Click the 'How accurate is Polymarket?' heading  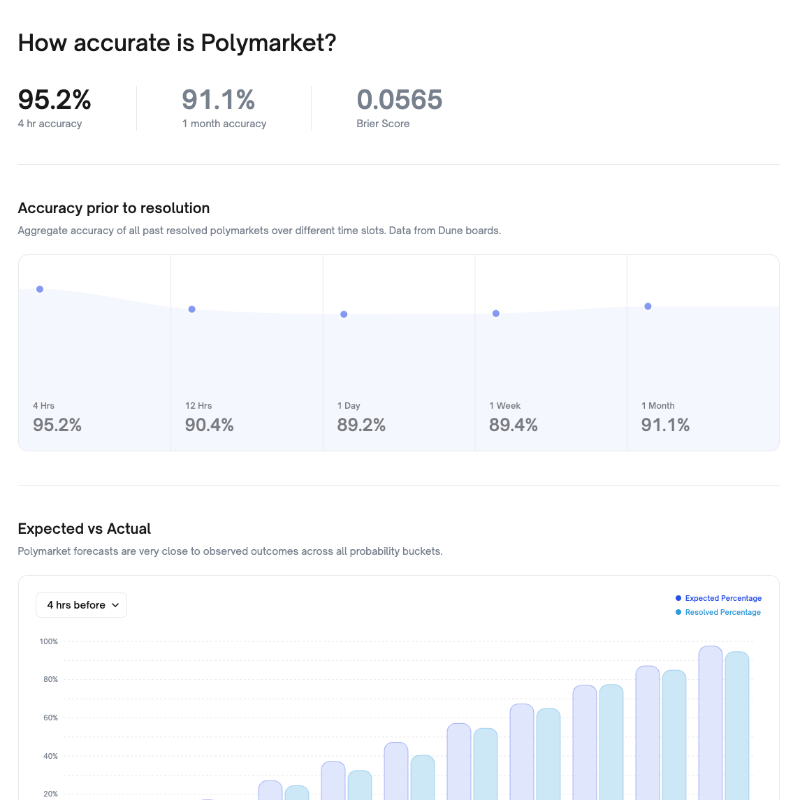click(177, 43)
